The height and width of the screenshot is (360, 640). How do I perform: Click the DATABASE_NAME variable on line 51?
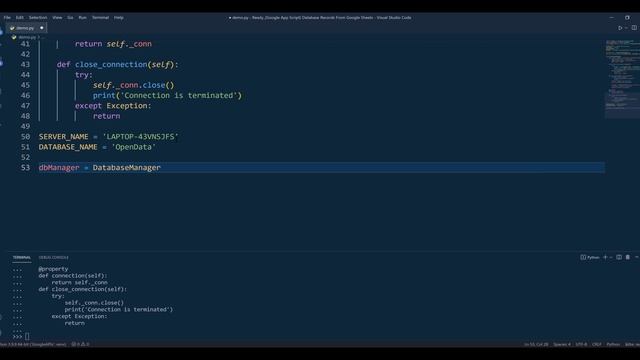pyautogui.click(x=68, y=147)
